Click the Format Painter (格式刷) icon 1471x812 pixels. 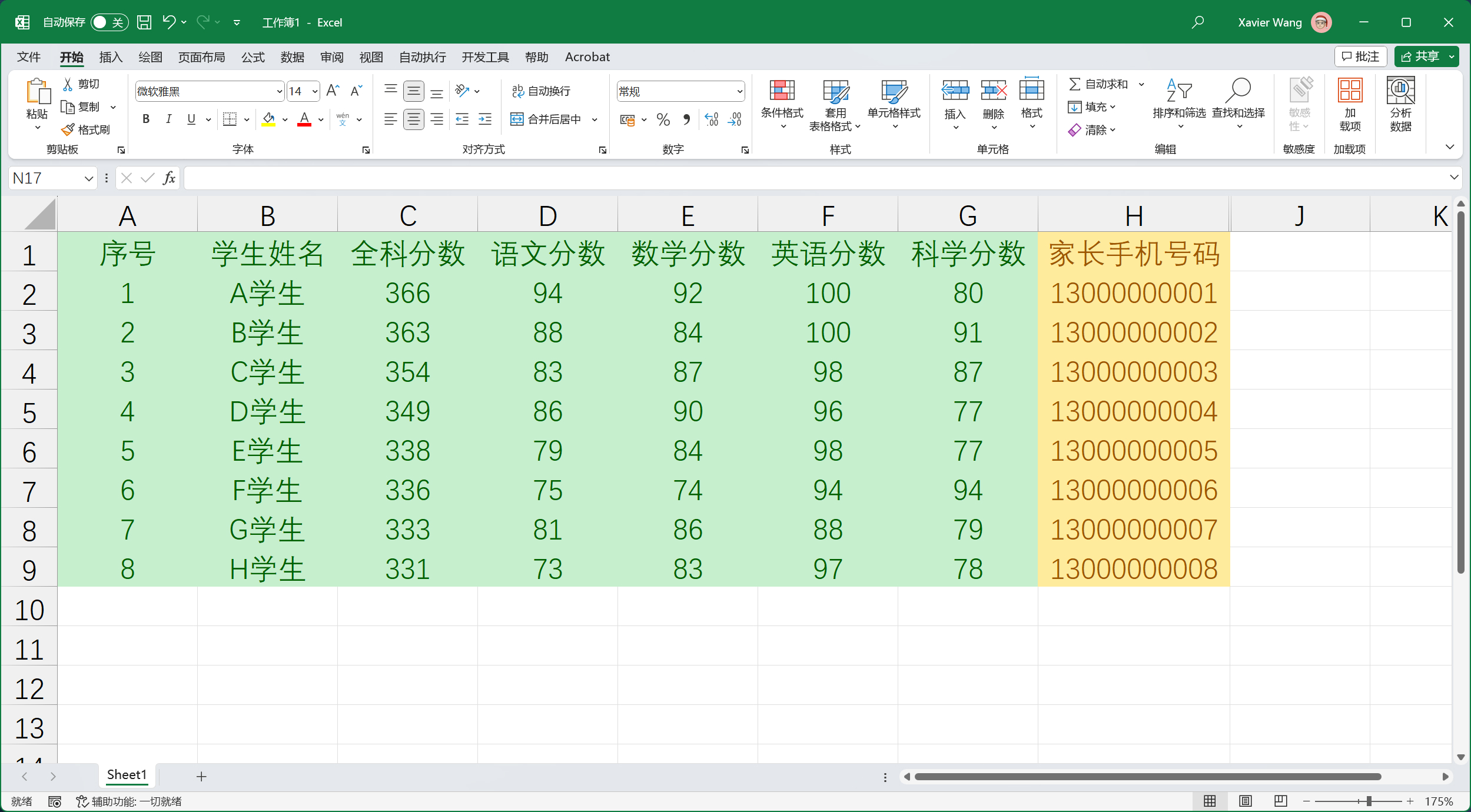pyautogui.click(x=68, y=129)
